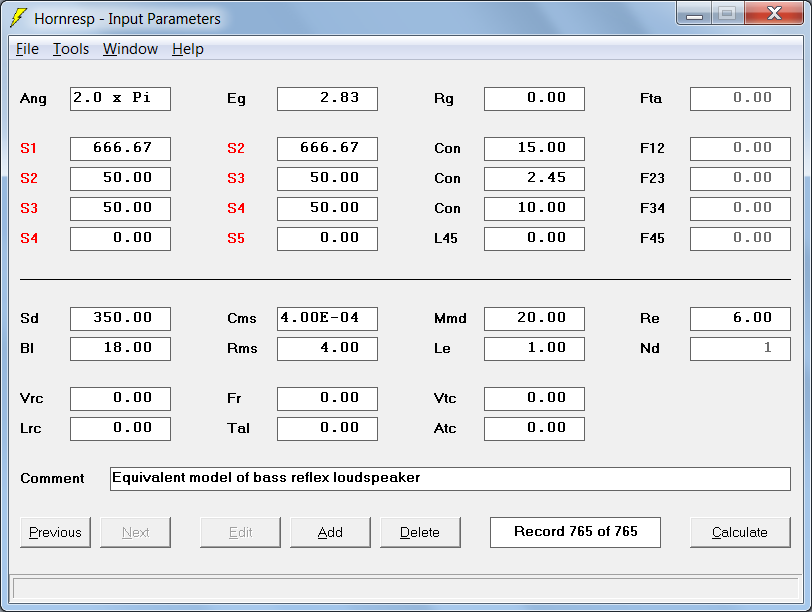Select the S5 input field
Viewport: 812px width, 612px height.
(x=327, y=239)
